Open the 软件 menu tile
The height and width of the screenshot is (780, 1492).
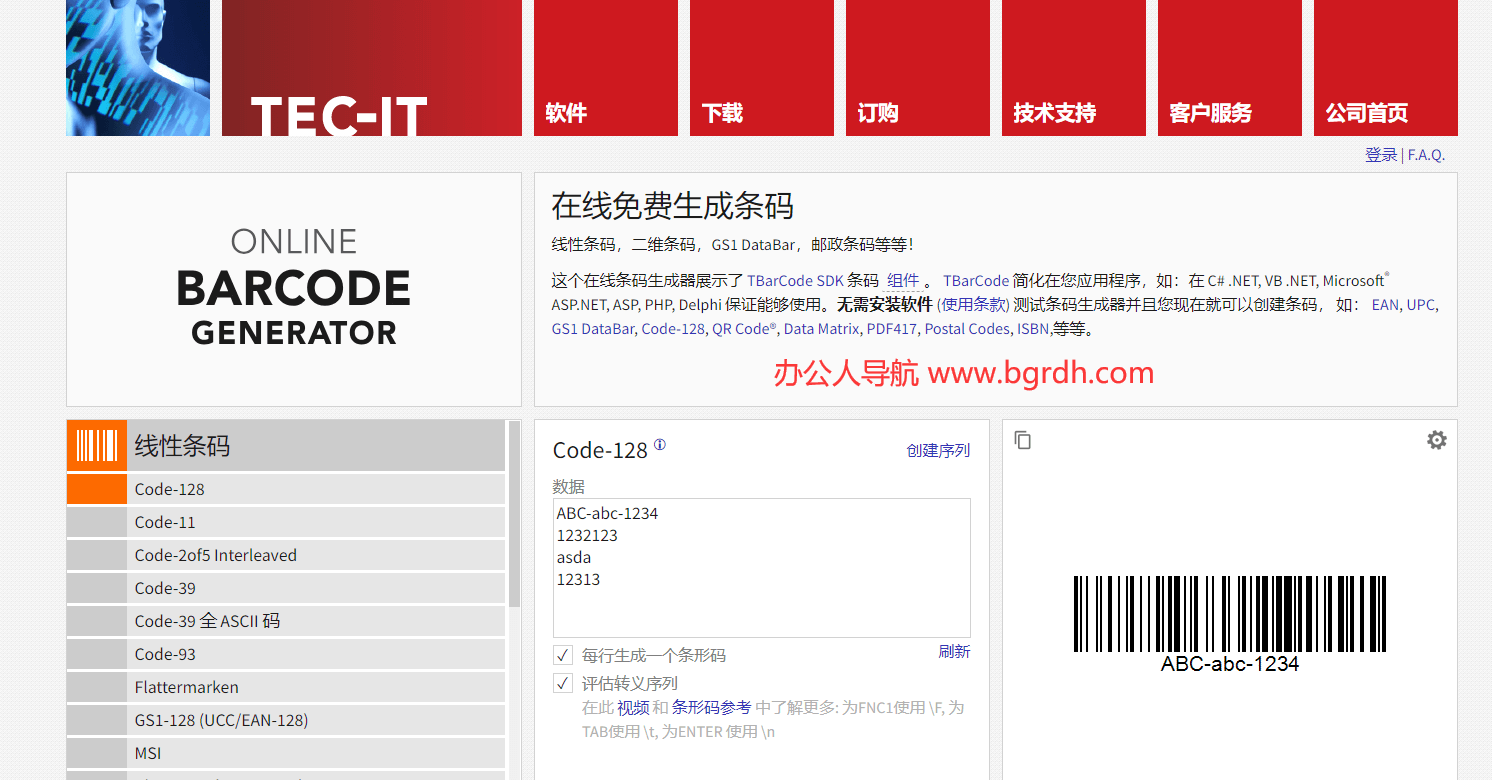605,68
